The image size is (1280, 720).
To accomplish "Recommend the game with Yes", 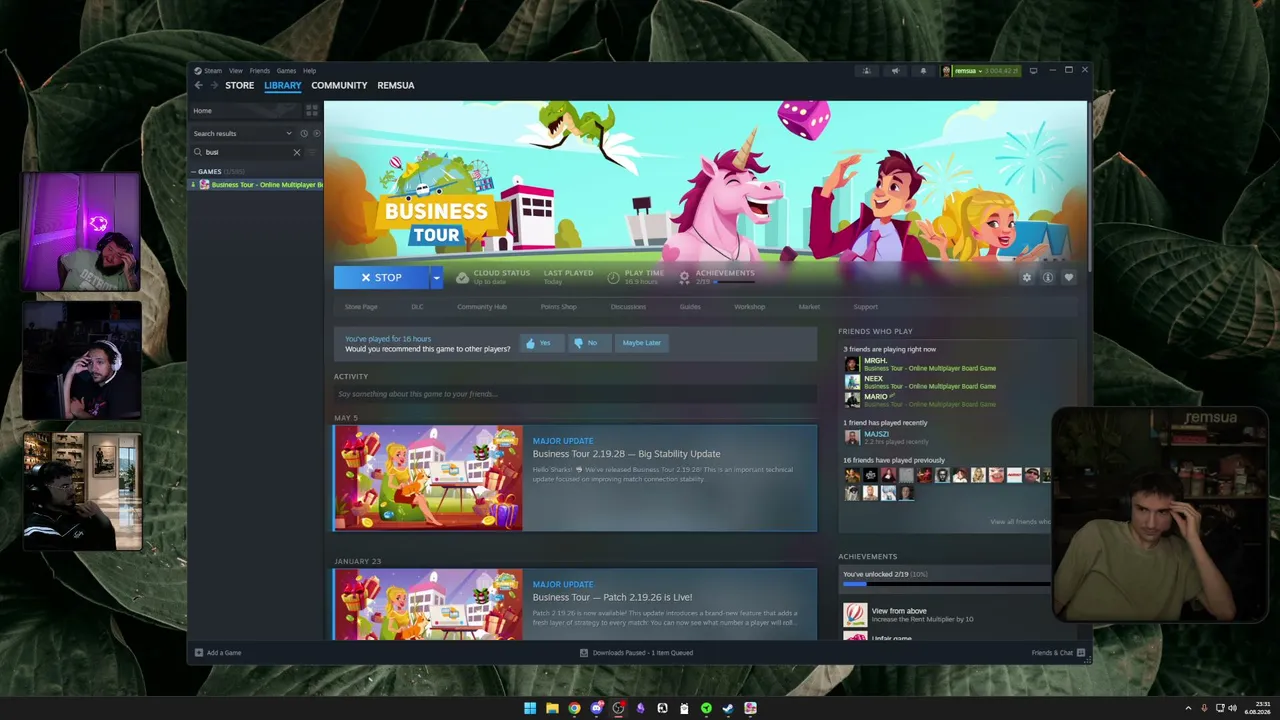I will click(540, 343).
